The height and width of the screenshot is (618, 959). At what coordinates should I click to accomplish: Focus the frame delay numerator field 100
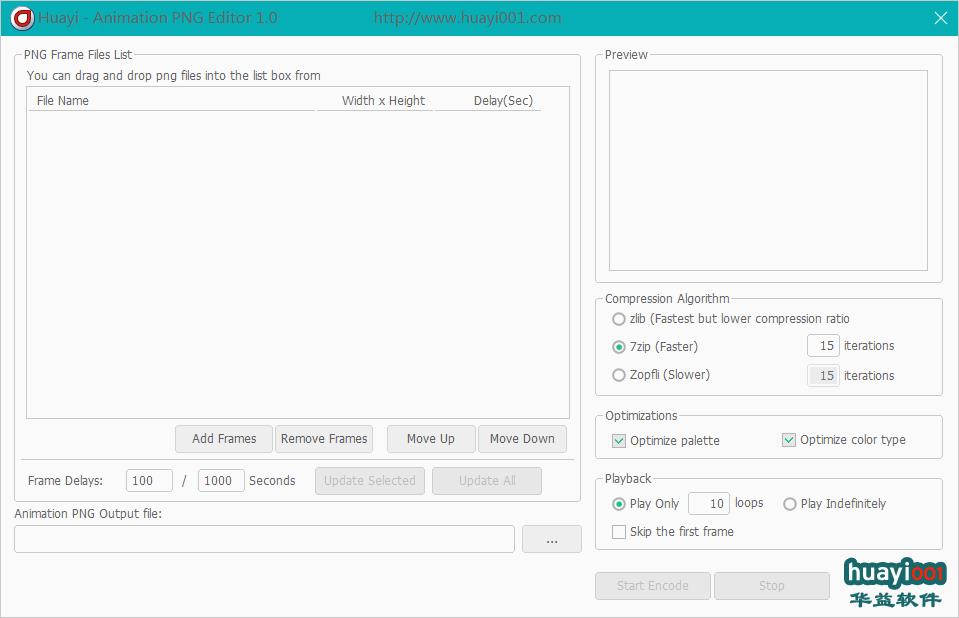tap(149, 481)
